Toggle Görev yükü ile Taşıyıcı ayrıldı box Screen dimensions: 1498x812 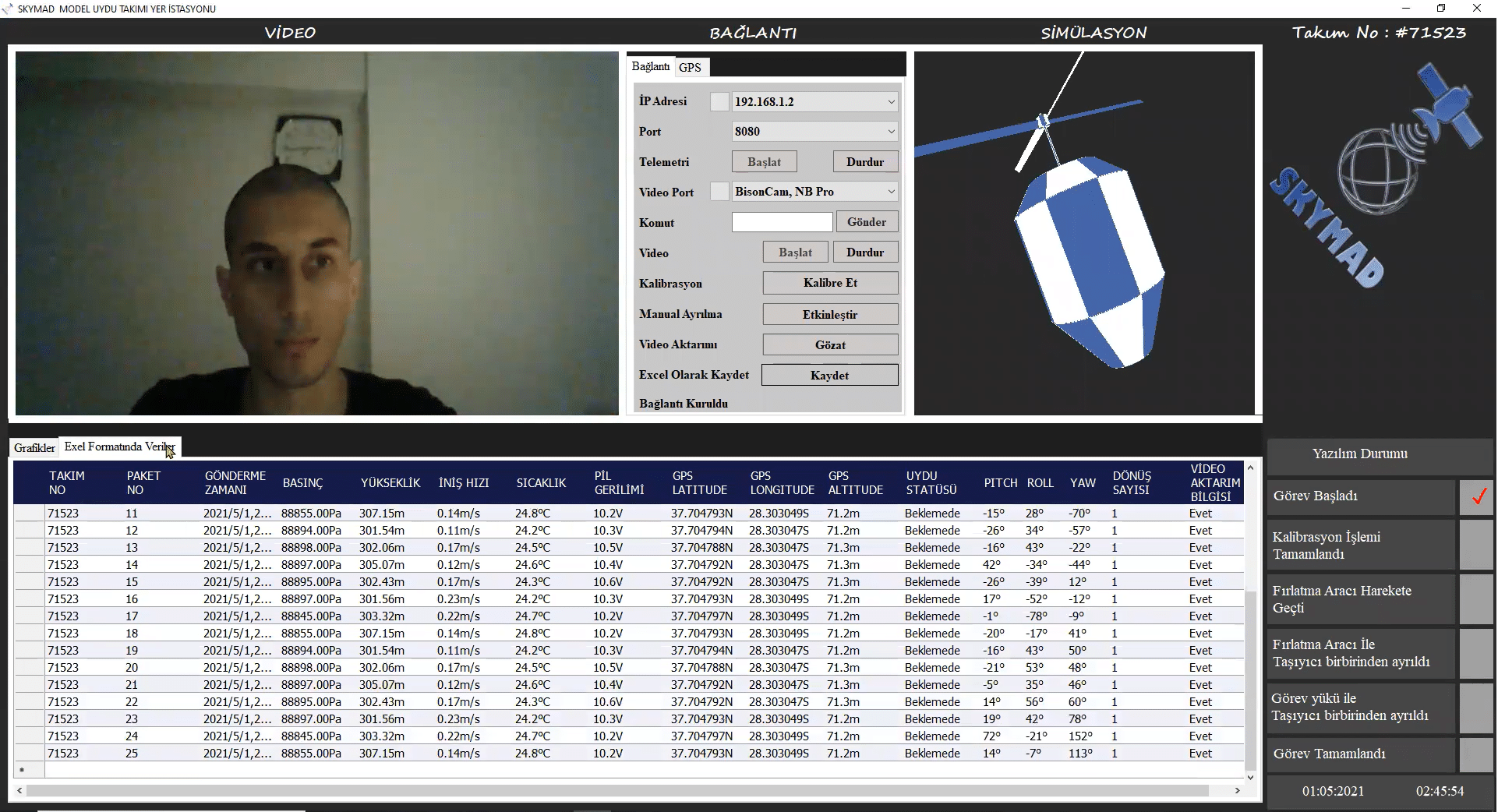pos(1477,708)
